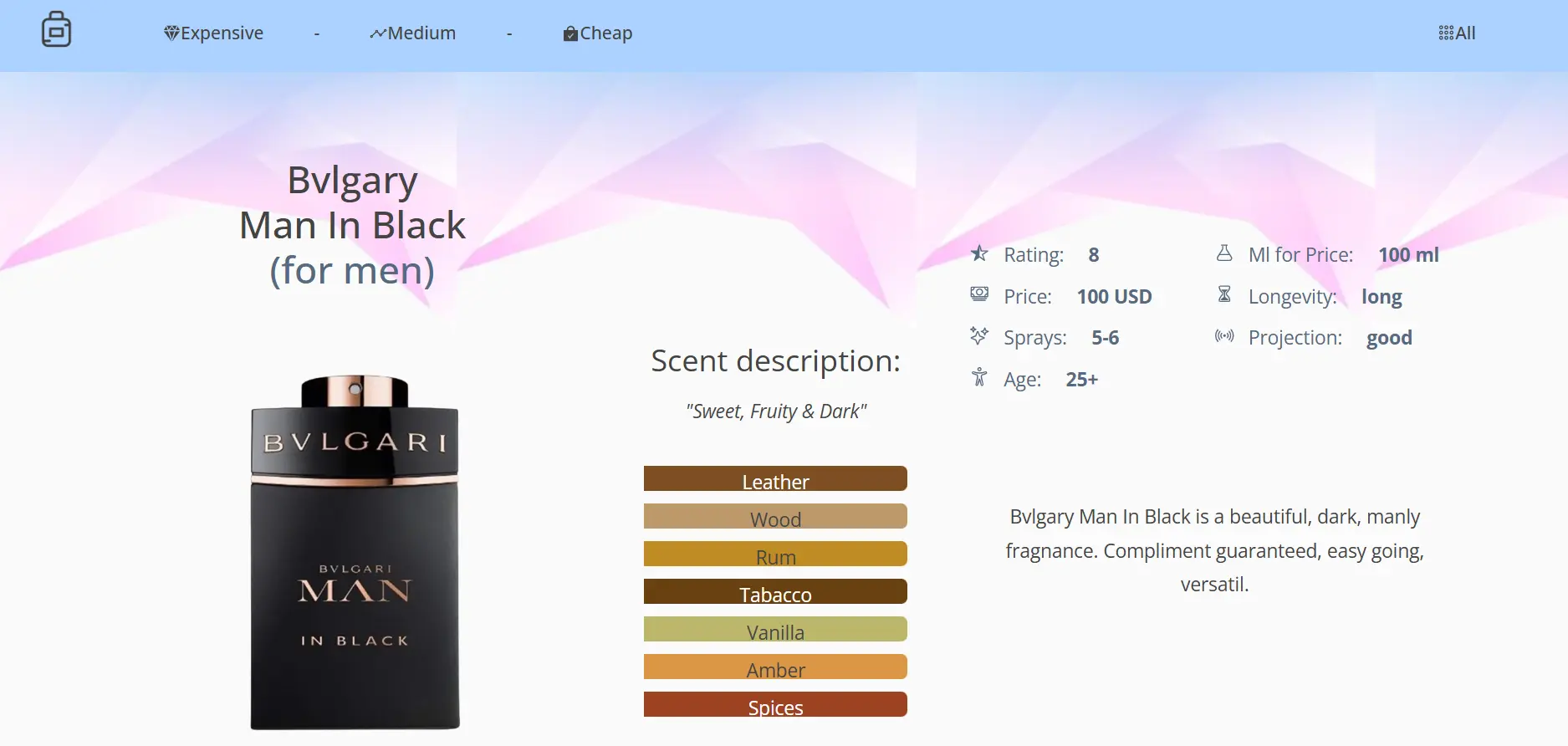This screenshot has height=746, width=1568.
Task: Click the 'Ml for Price:' label
Action: pyautogui.click(x=1300, y=255)
